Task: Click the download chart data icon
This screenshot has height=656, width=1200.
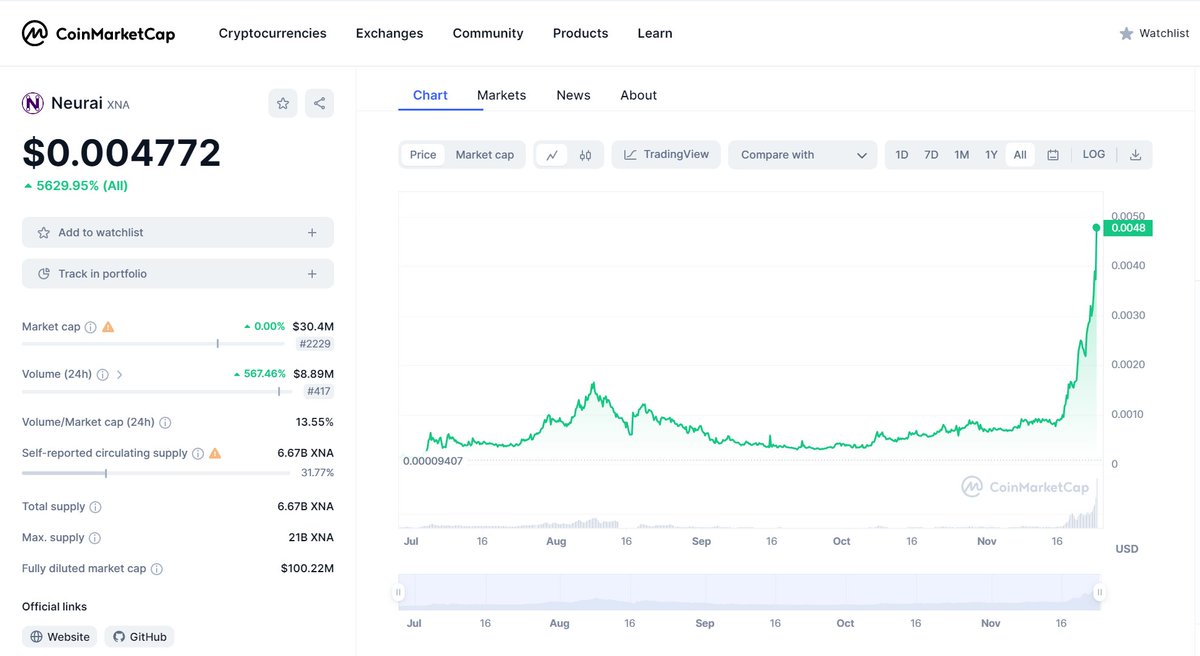Action: pyautogui.click(x=1135, y=155)
